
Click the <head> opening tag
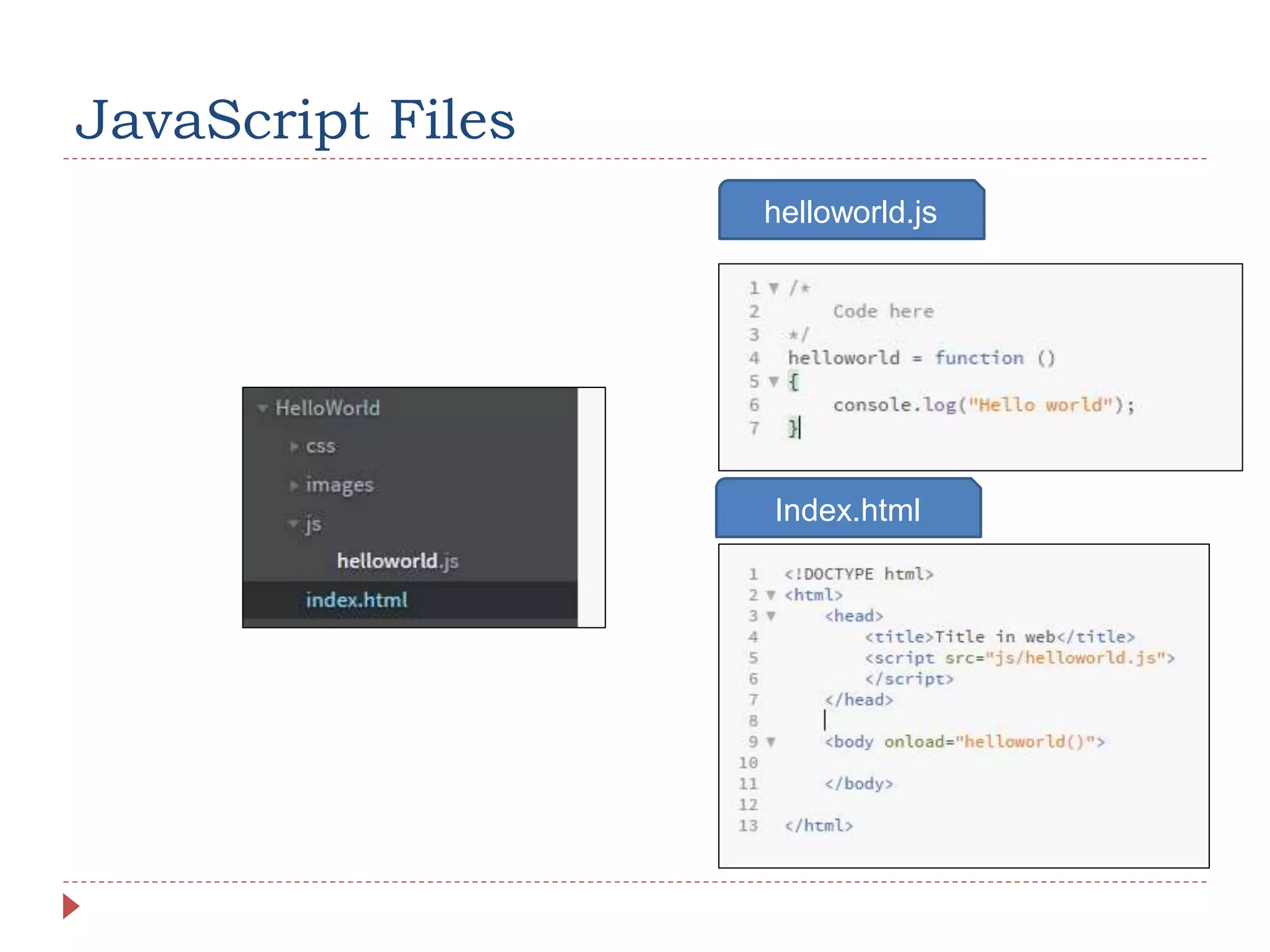tap(854, 616)
